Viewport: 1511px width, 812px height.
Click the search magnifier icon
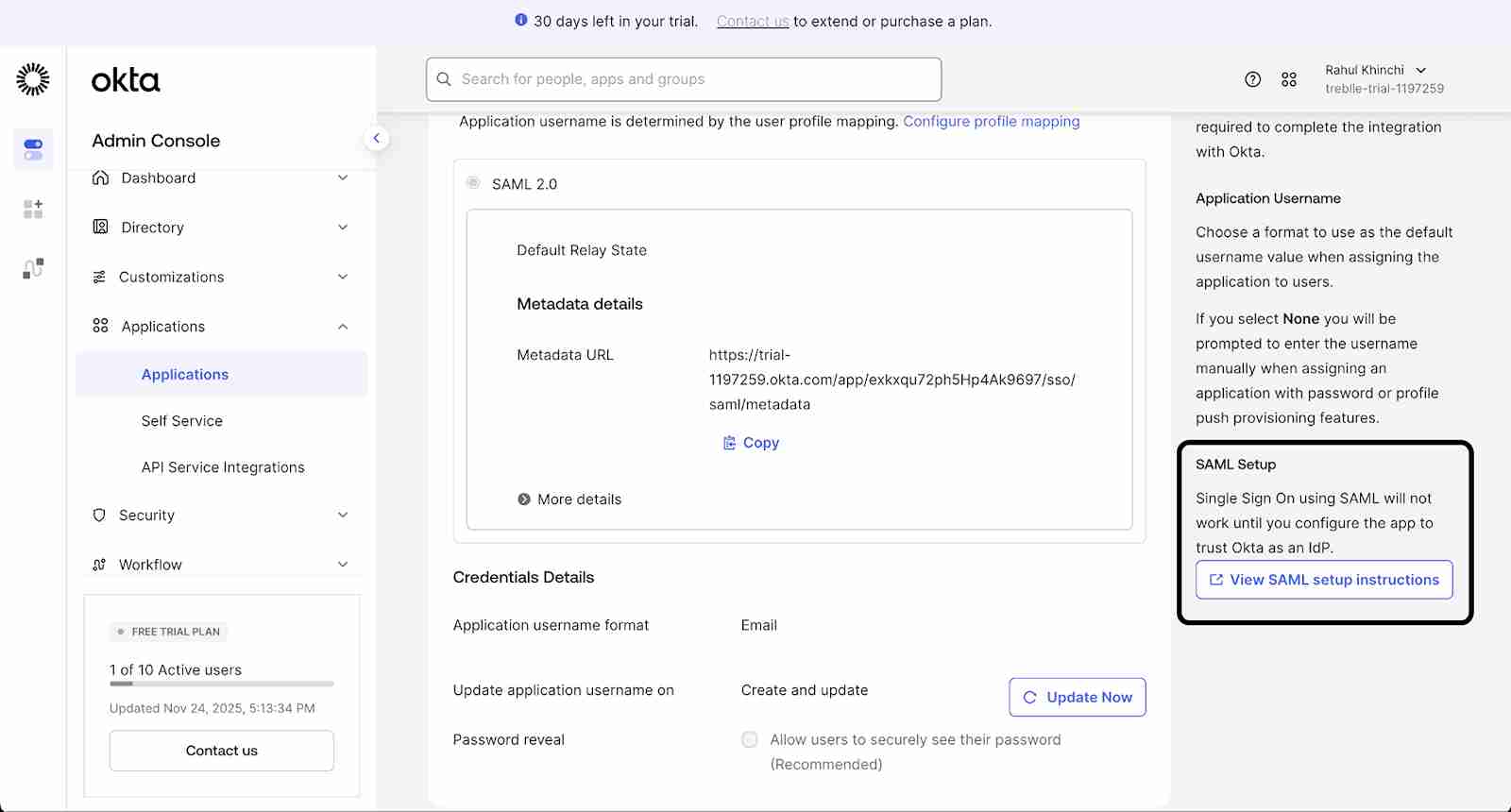point(444,79)
